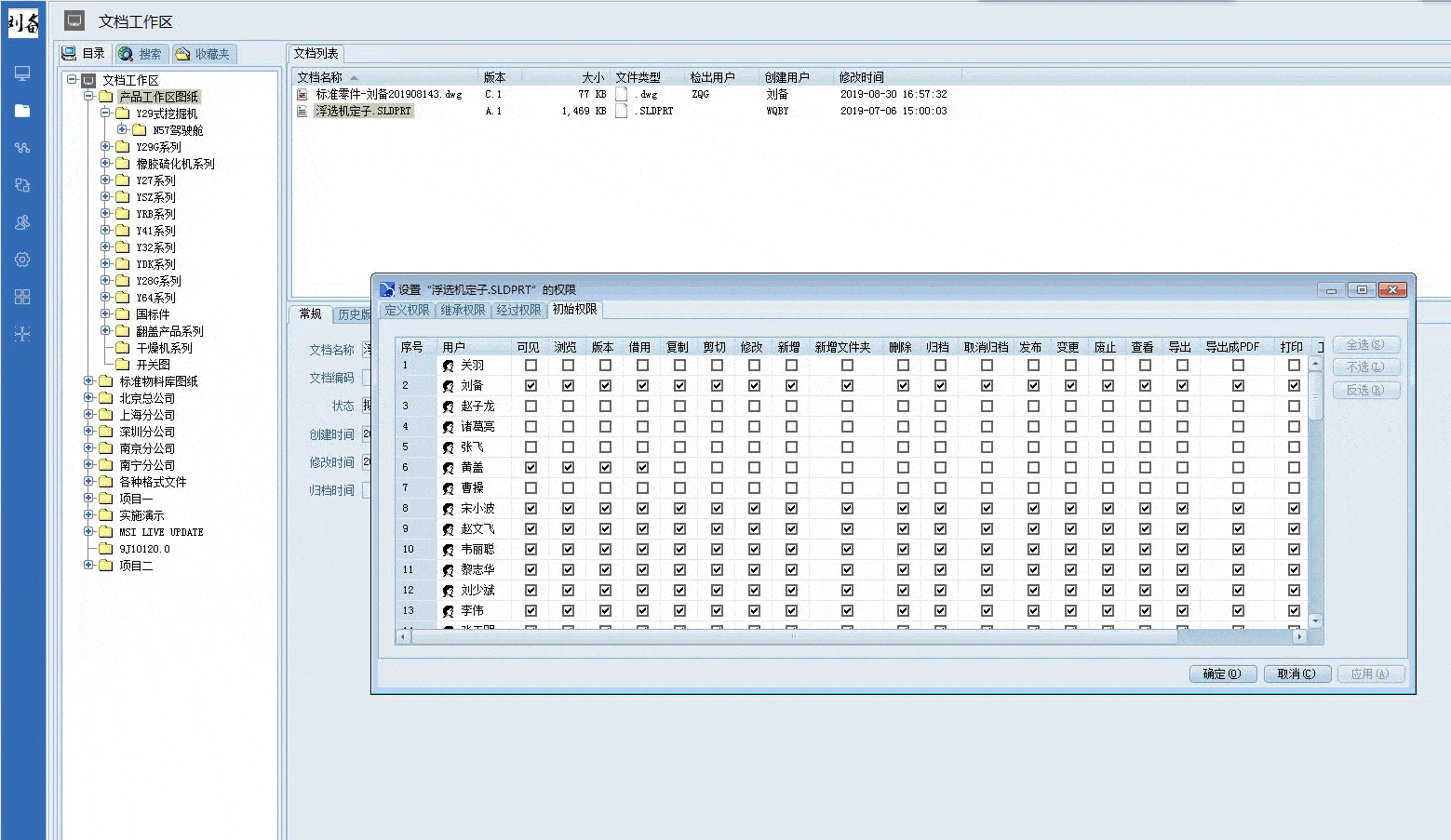Click the 用户 column header in permissions table
This screenshot has width=1451, height=840.
point(475,347)
